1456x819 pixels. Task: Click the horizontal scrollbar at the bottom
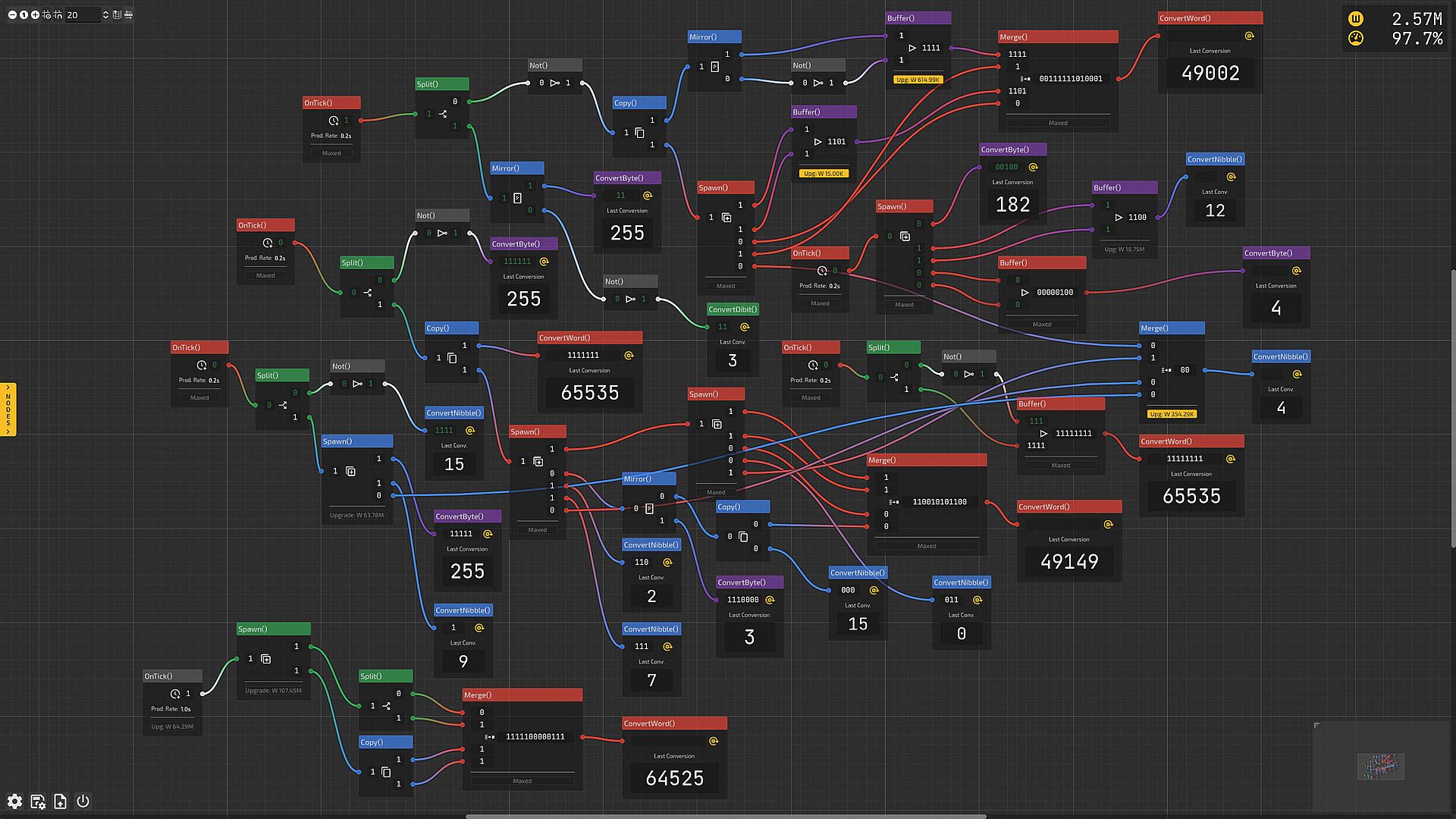coord(725,816)
